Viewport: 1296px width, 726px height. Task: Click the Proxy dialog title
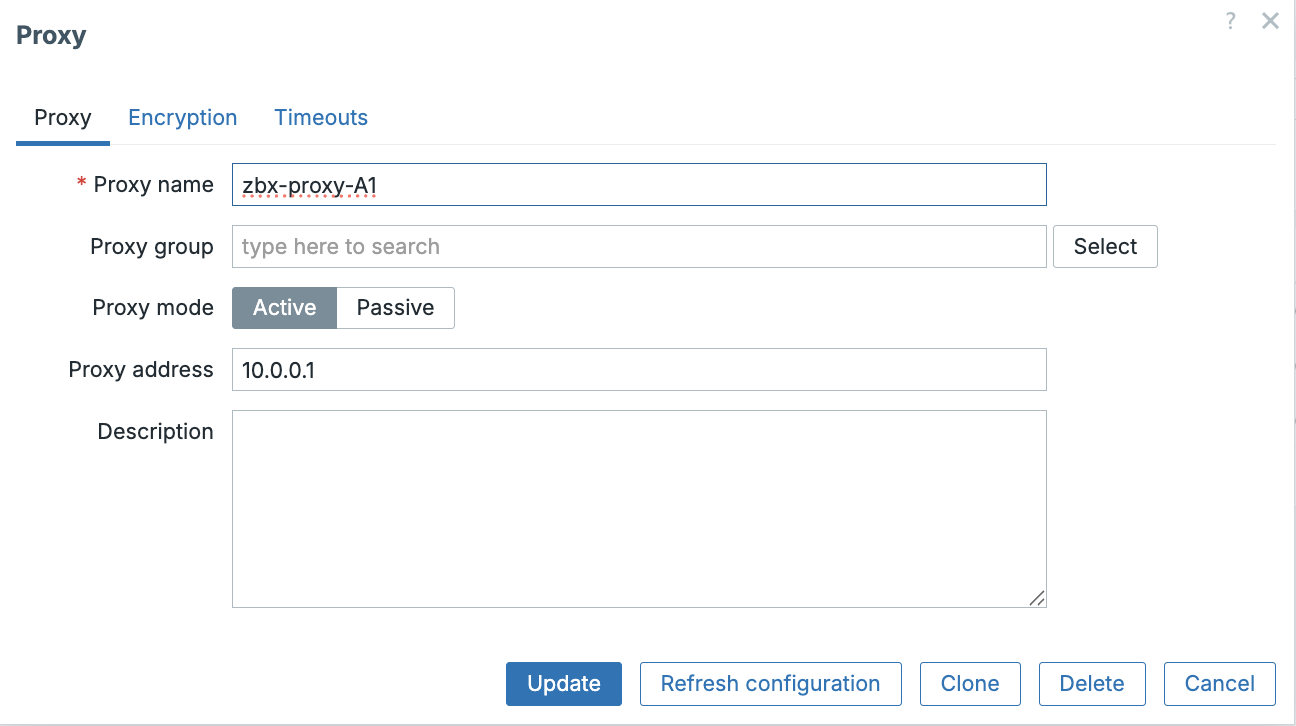coord(50,34)
